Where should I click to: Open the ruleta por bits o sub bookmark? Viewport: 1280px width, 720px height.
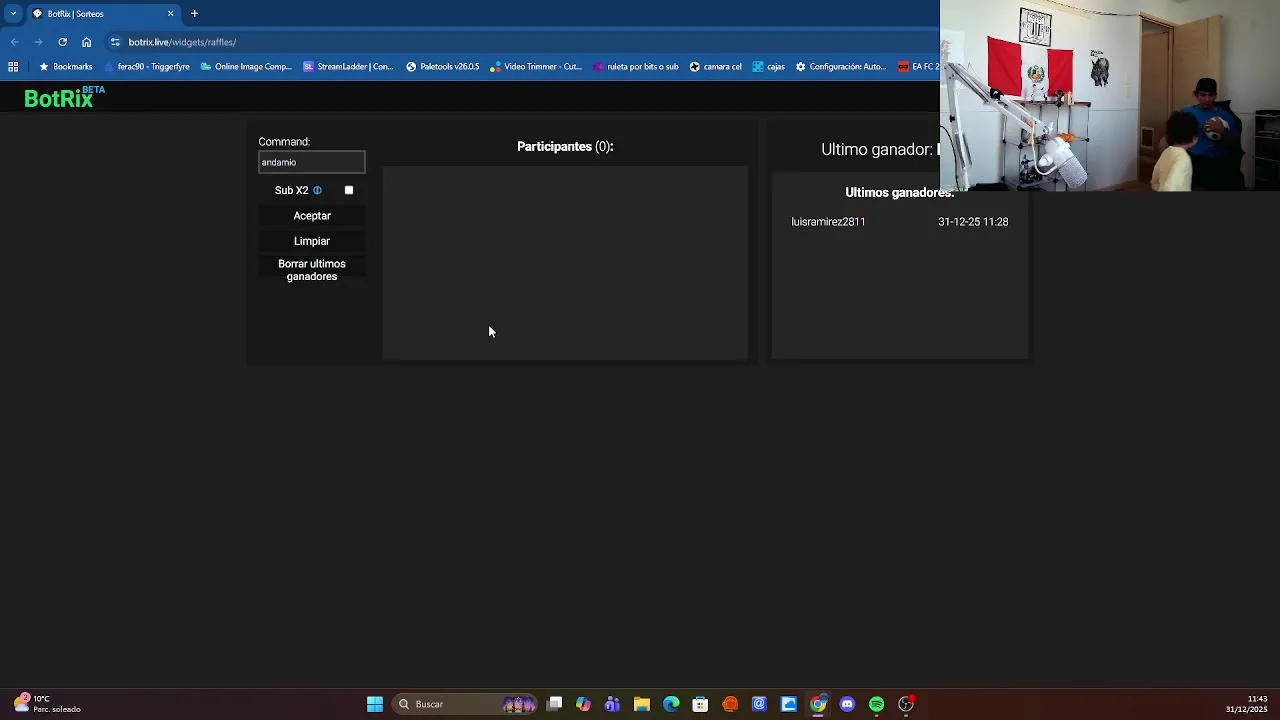click(635, 67)
